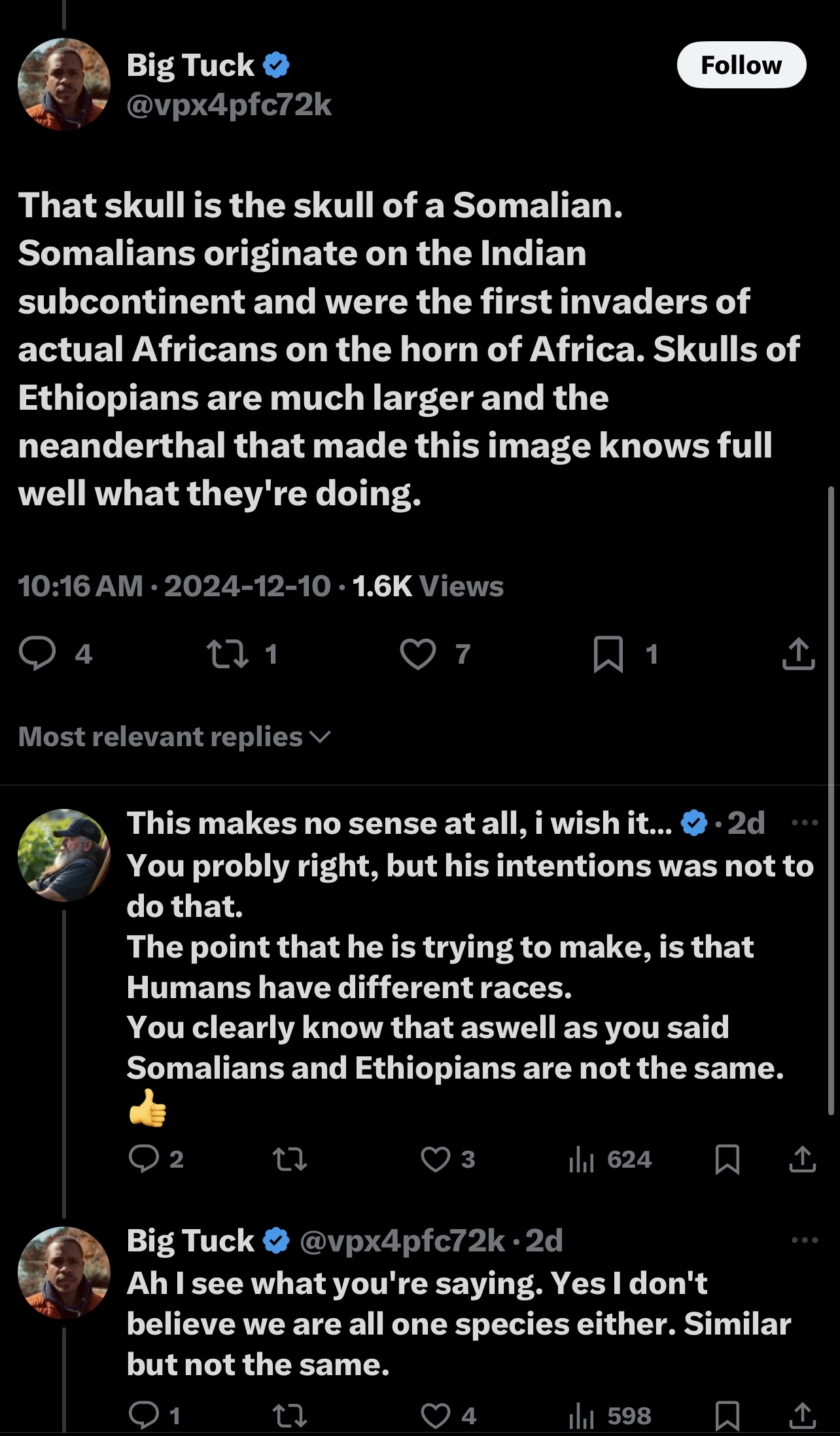Viewport: 840px width, 1436px height.
Task: Click the vertical scrollbar on right edge
Action: point(831,799)
